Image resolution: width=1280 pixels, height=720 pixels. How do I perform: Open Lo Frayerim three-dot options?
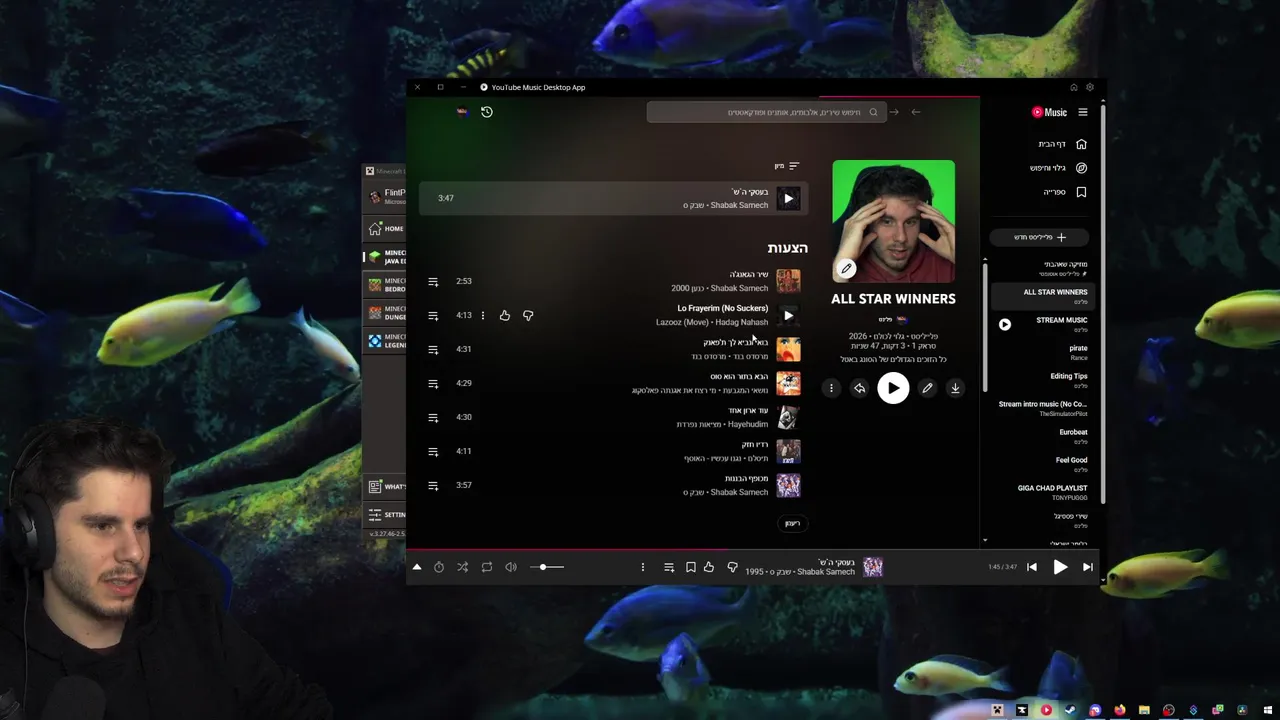point(482,316)
